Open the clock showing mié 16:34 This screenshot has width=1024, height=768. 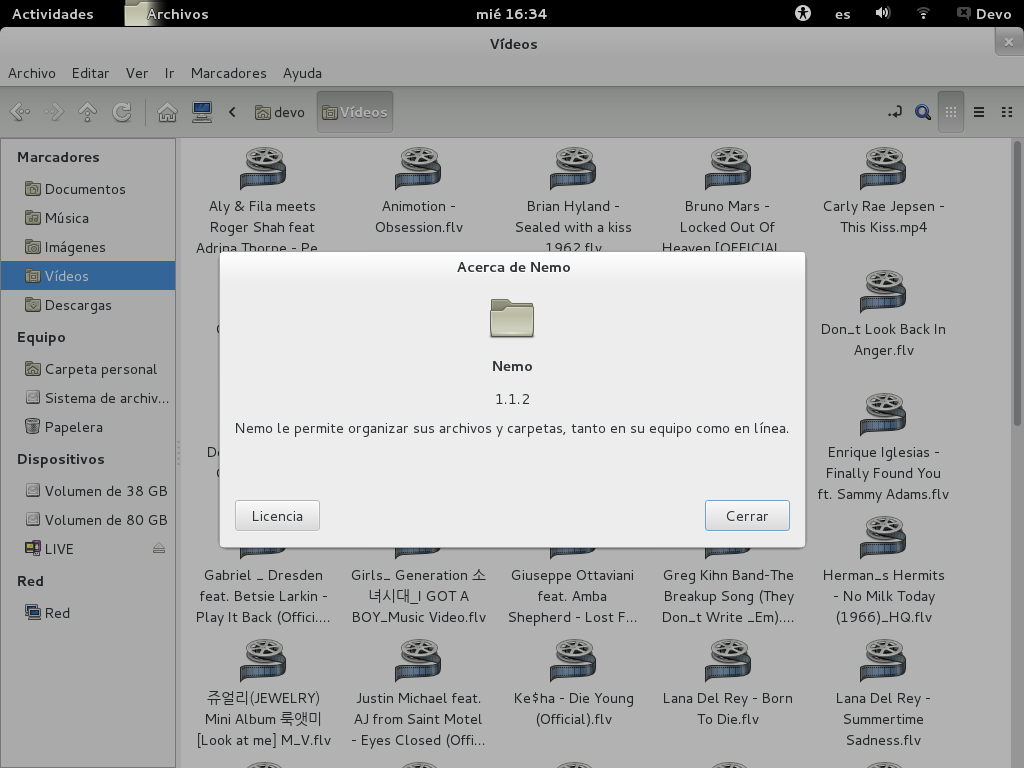[511, 14]
